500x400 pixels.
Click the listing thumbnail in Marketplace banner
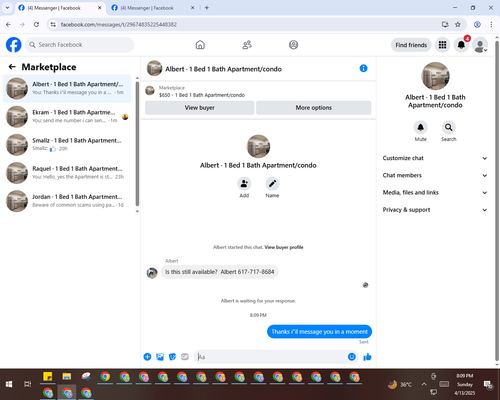pyautogui.click(x=150, y=90)
